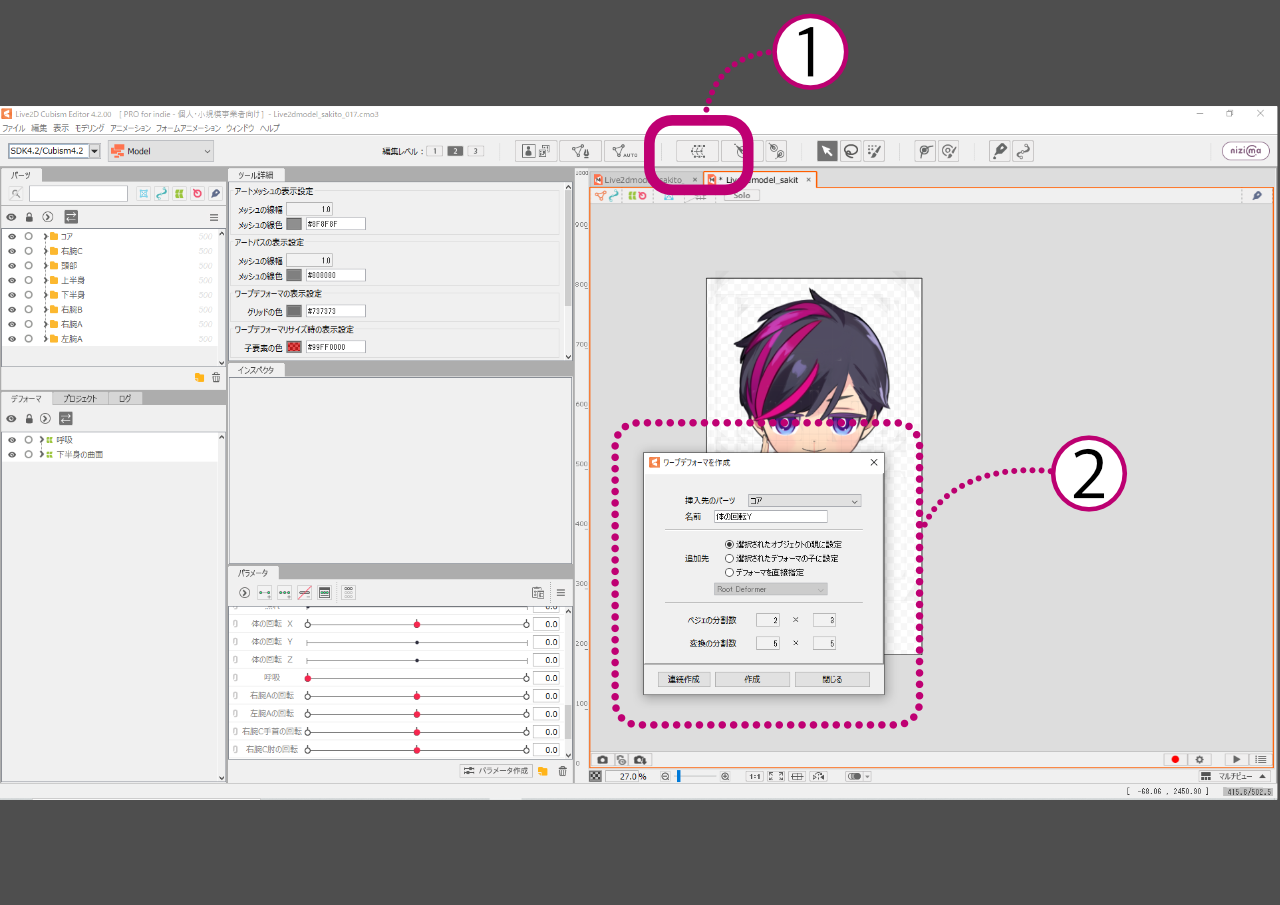Select radio 選択されたオブジェクトの親に設定

click(729, 544)
